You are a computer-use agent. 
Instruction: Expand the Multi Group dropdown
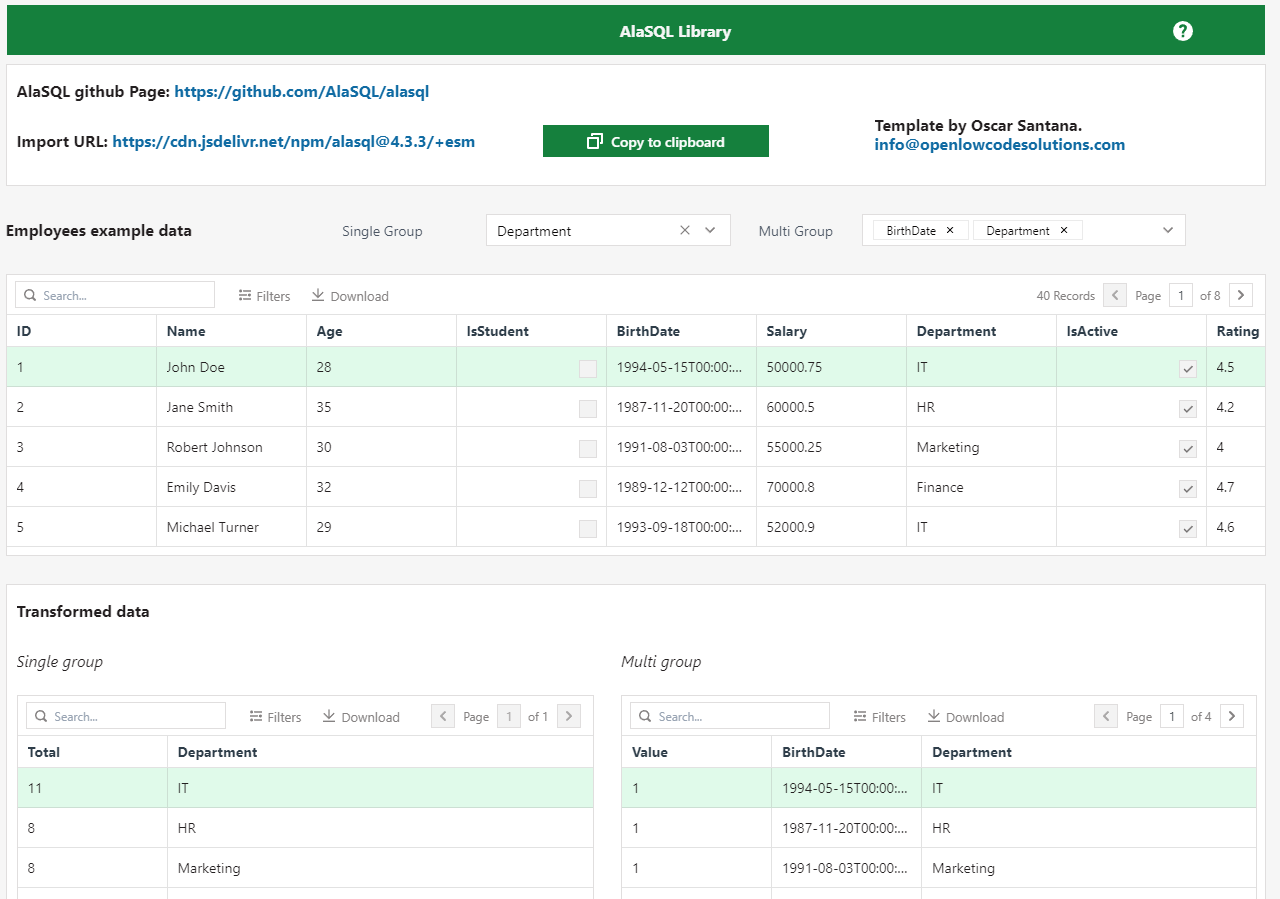coord(1168,231)
